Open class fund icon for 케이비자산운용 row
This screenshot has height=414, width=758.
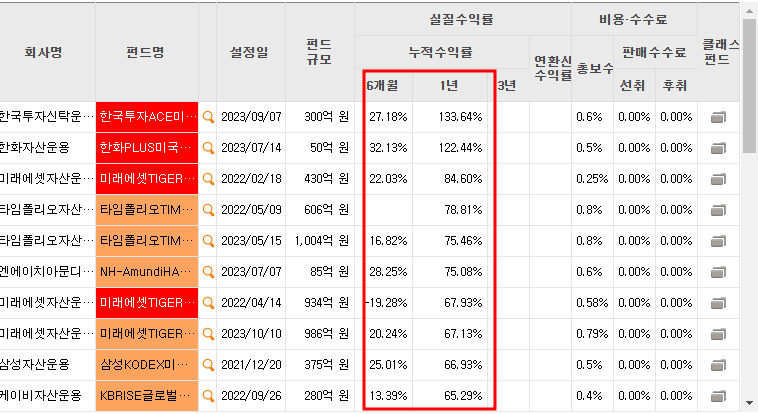(718, 396)
